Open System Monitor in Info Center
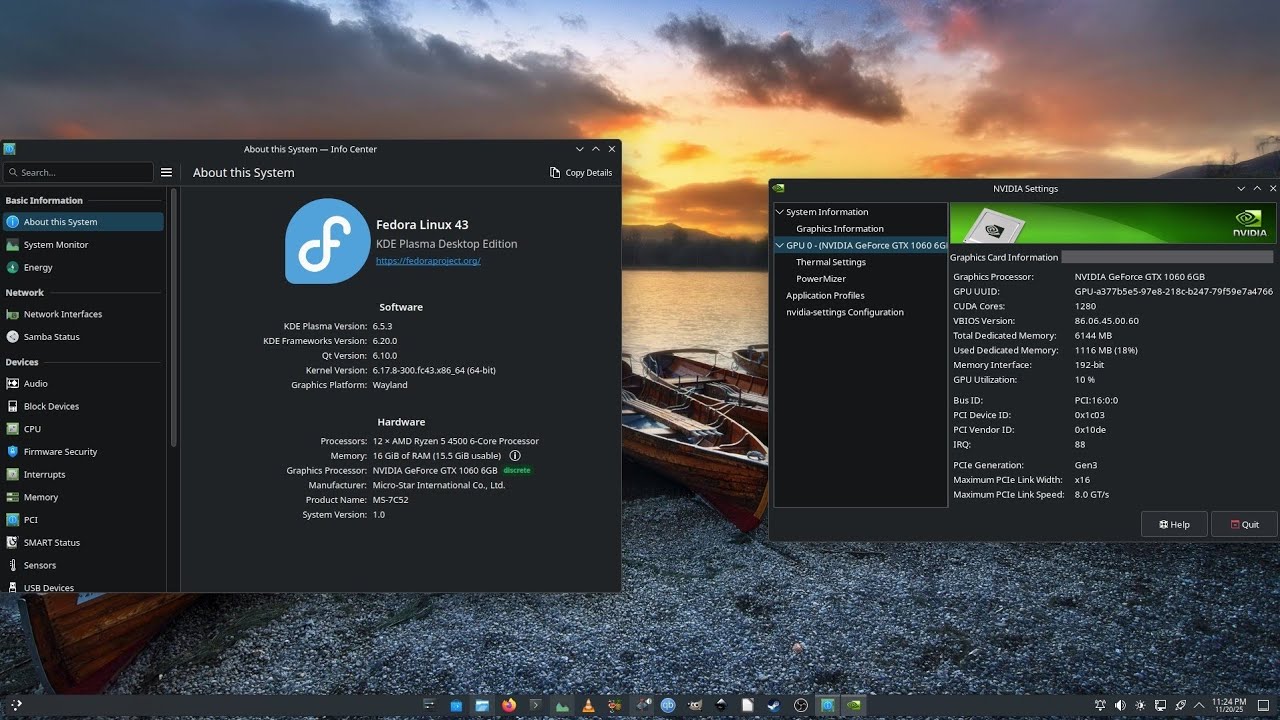The image size is (1280, 720). click(84, 245)
